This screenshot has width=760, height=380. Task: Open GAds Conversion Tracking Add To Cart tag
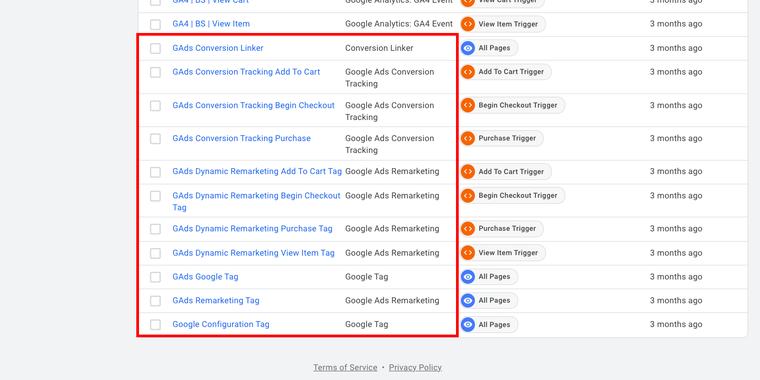pyautogui.click(x=246, y=72)
